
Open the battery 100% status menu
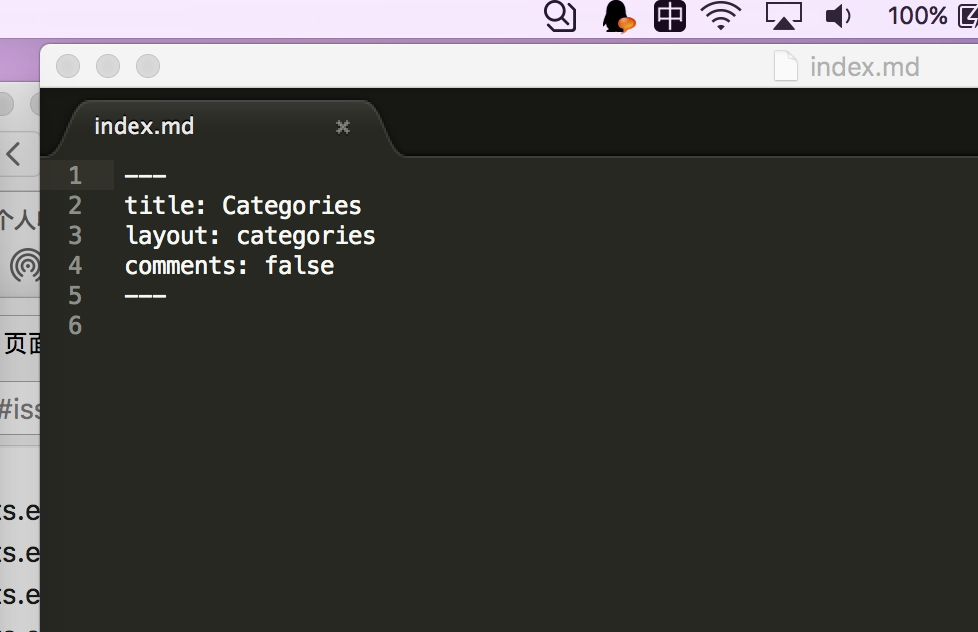917,16
